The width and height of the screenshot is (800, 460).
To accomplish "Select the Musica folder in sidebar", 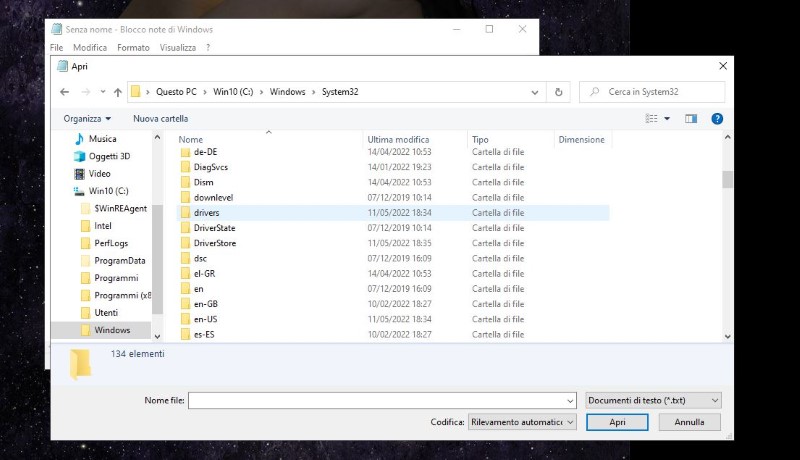I will pos(102,139).
